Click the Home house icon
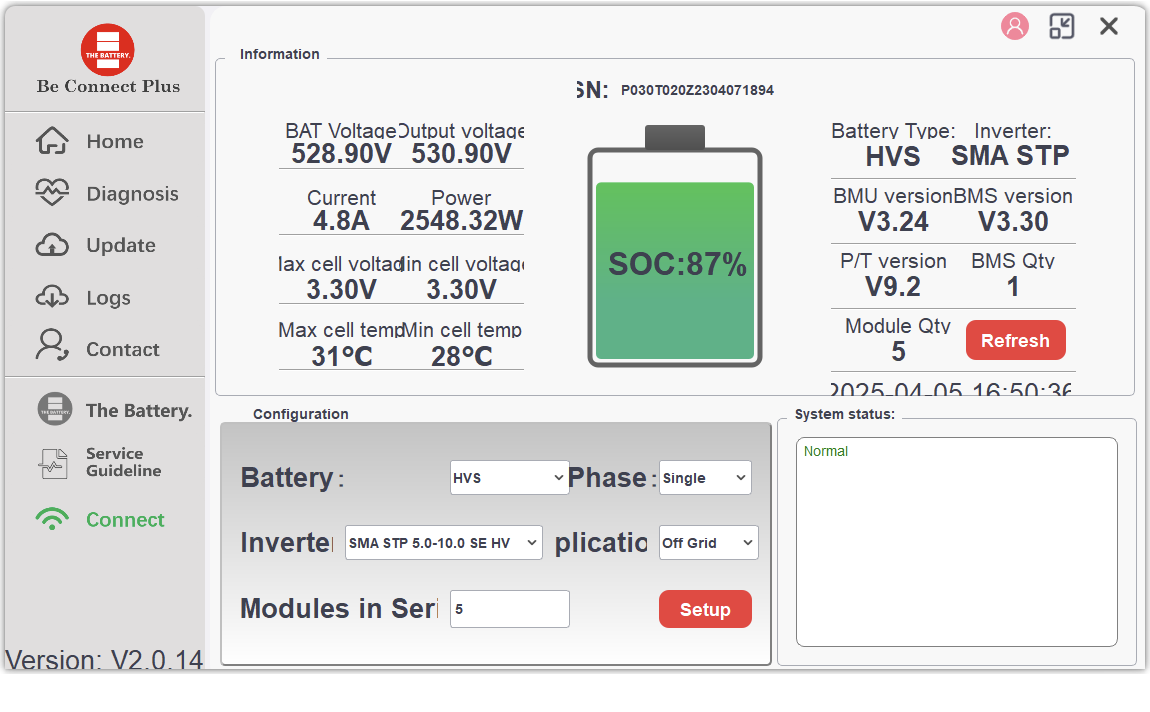Screen dimensions: 1150x712 click(52, 141)
